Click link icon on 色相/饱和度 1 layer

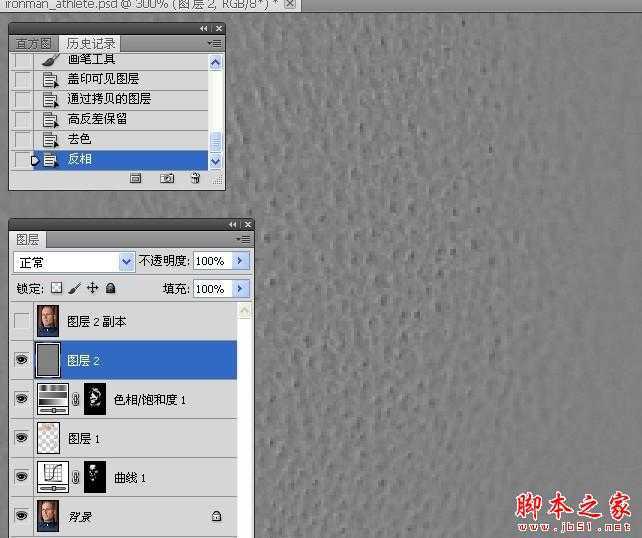point(76,399)
